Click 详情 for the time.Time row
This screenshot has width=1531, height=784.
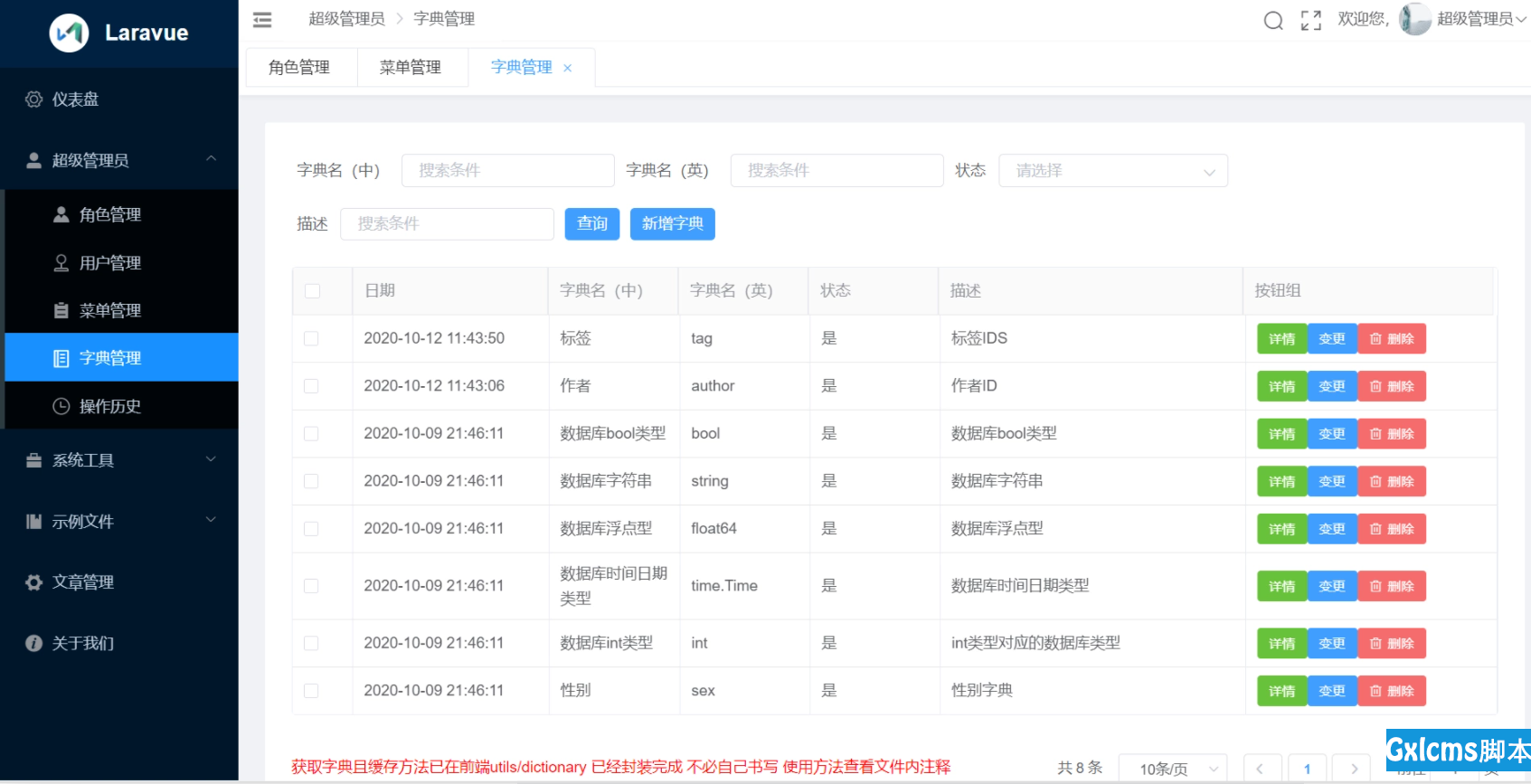pyautogui.click(x=1282, y=586)
